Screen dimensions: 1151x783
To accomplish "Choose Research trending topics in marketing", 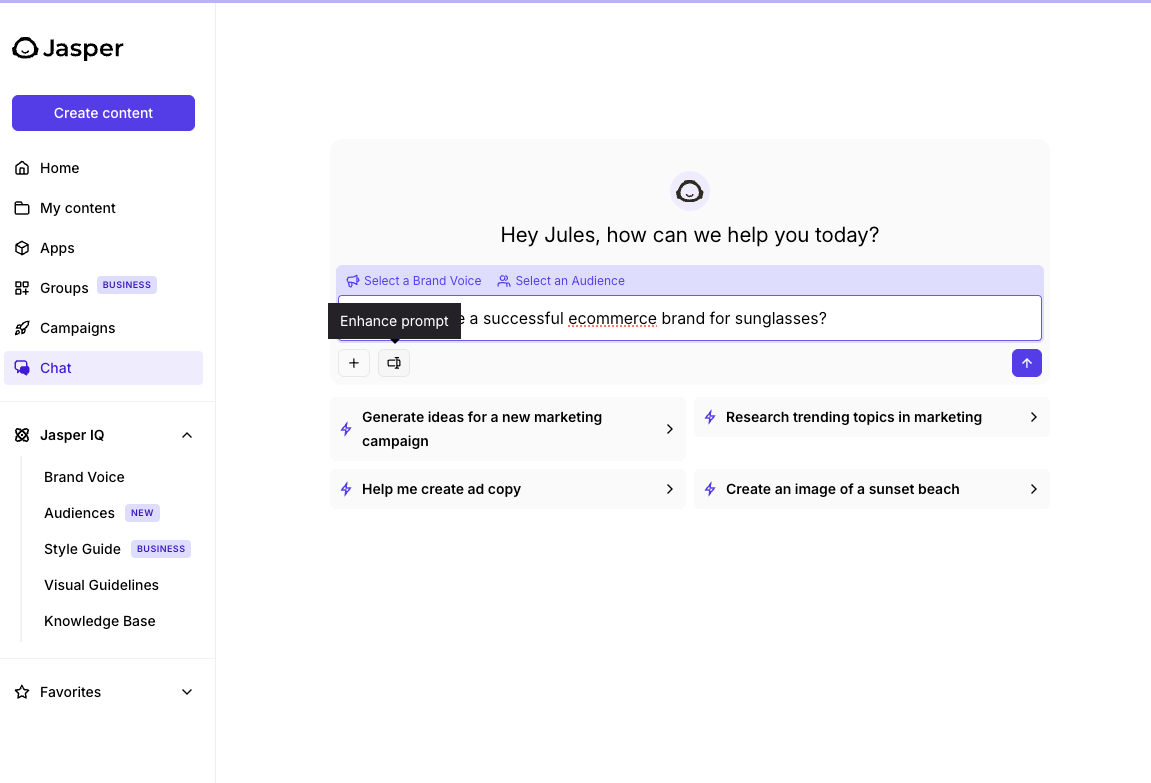I will [x=872, y=418].
